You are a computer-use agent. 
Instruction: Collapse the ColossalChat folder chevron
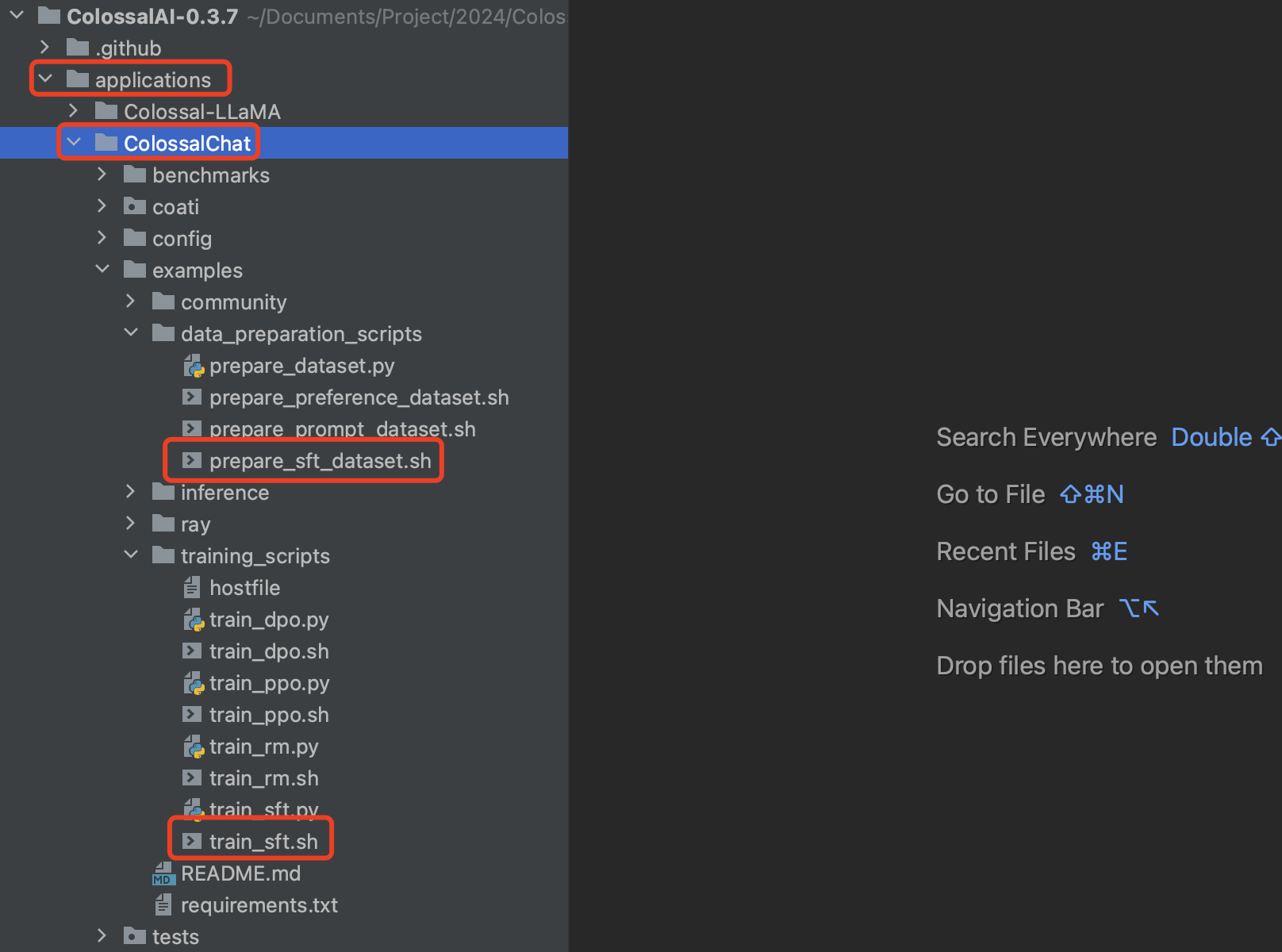(74, 142)
